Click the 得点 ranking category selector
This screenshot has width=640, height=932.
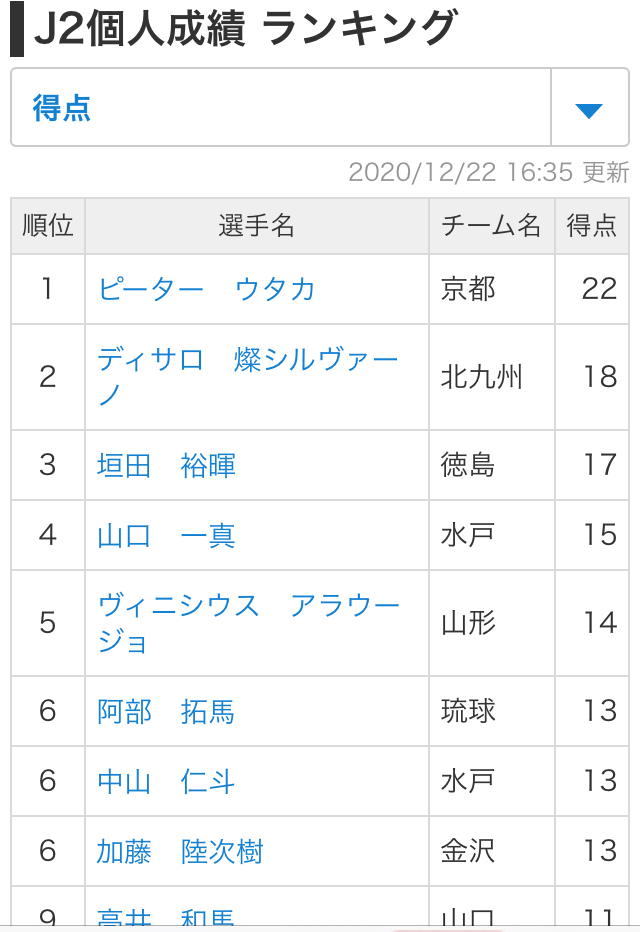(280, 108)
